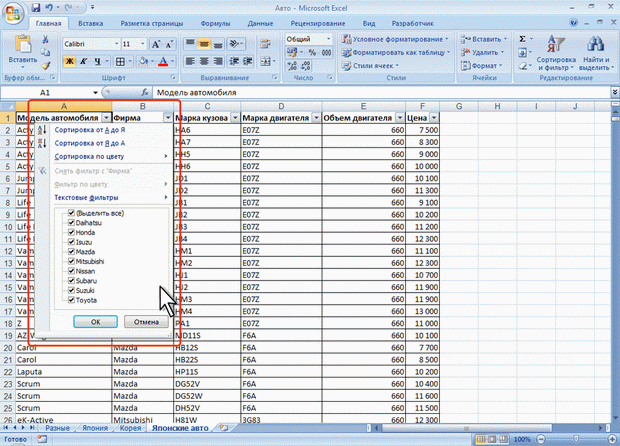Cut selection with scissors icon
Viewport: 620px width, 446px height.
pyautogui.click(x=45, y=40)
